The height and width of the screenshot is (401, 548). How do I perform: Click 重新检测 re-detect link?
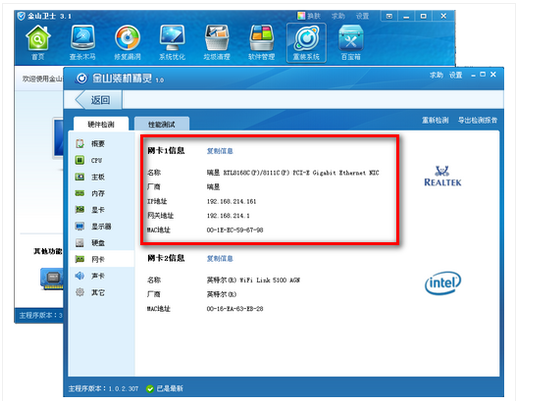pyautogui.click(x=435, y=120)
